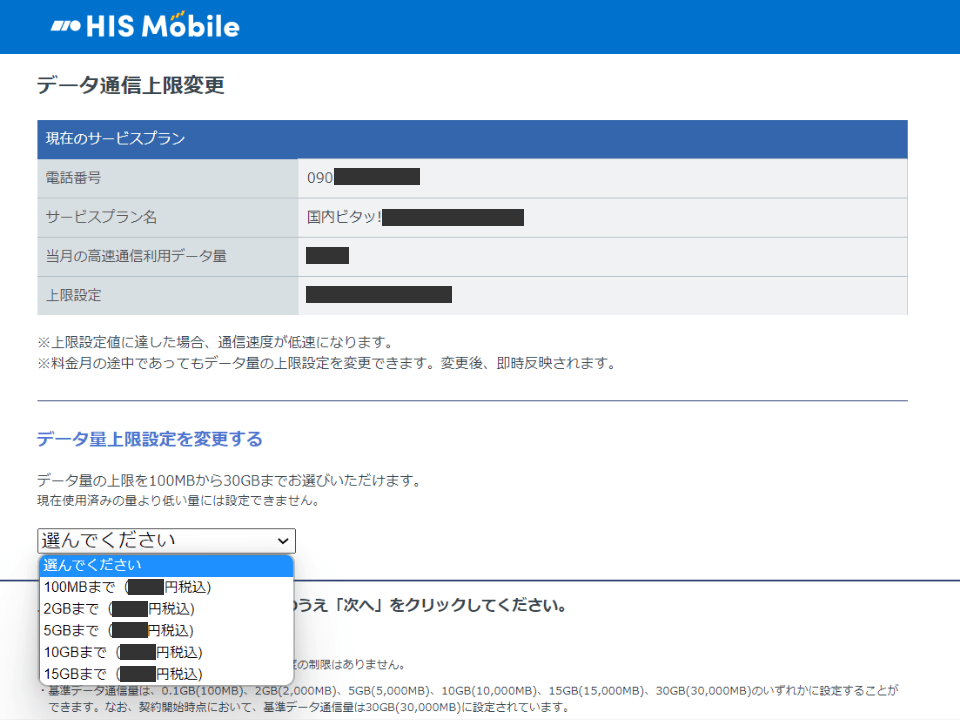
Task: Click the 当月の高速通信利用データ量 label
Action: point(136,256)
